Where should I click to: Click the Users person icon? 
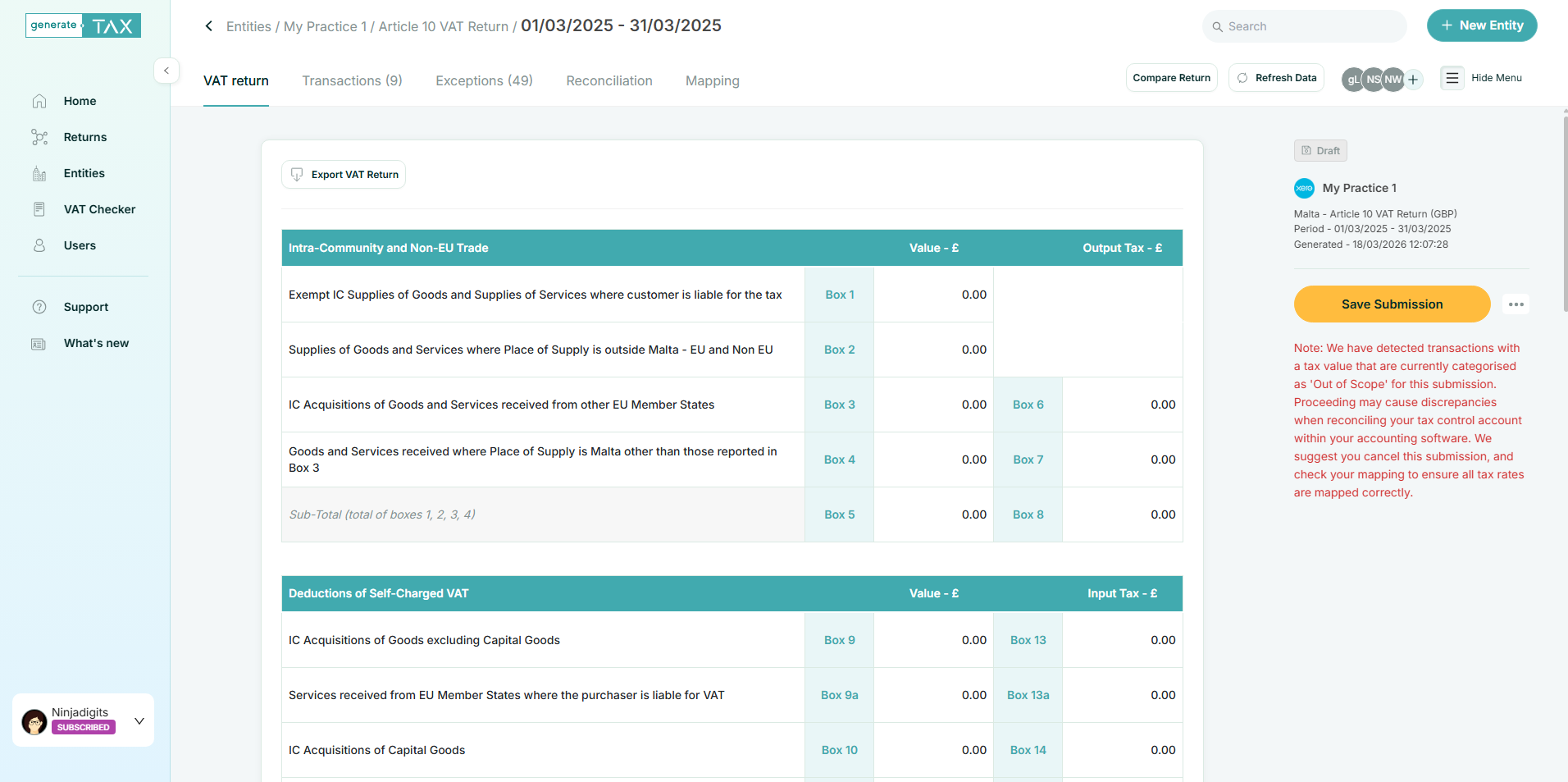pyautogui.click(x=39, y=245)
